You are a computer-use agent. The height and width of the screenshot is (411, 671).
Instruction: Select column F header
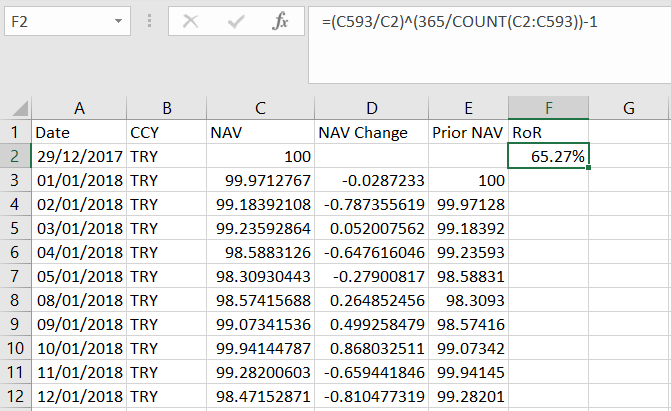pos(548,108)
